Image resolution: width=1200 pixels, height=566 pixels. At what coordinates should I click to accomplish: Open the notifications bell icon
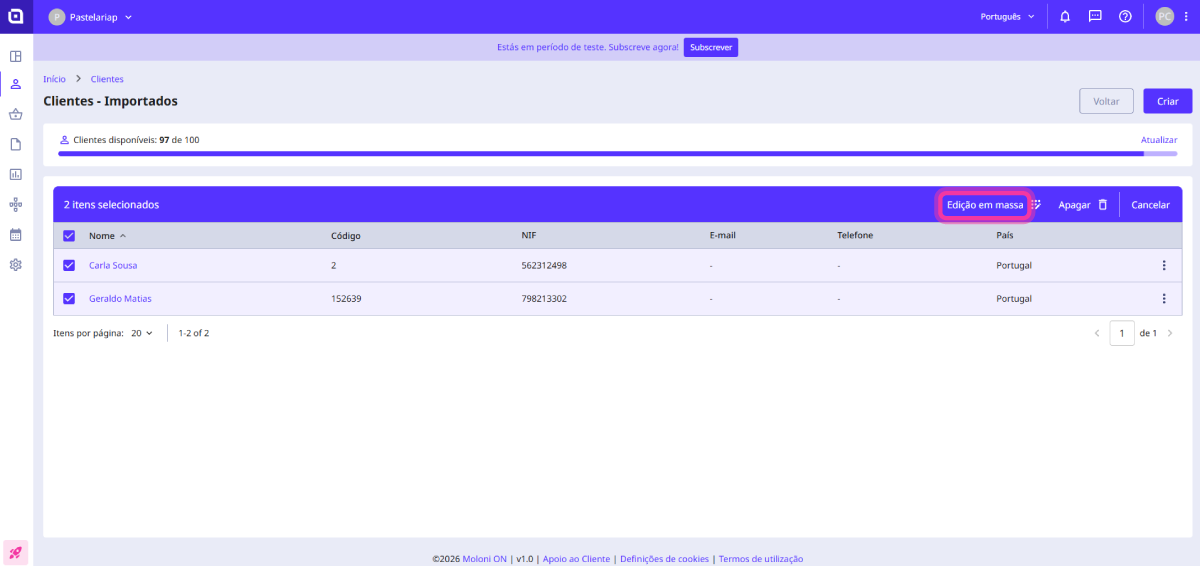1065,17
